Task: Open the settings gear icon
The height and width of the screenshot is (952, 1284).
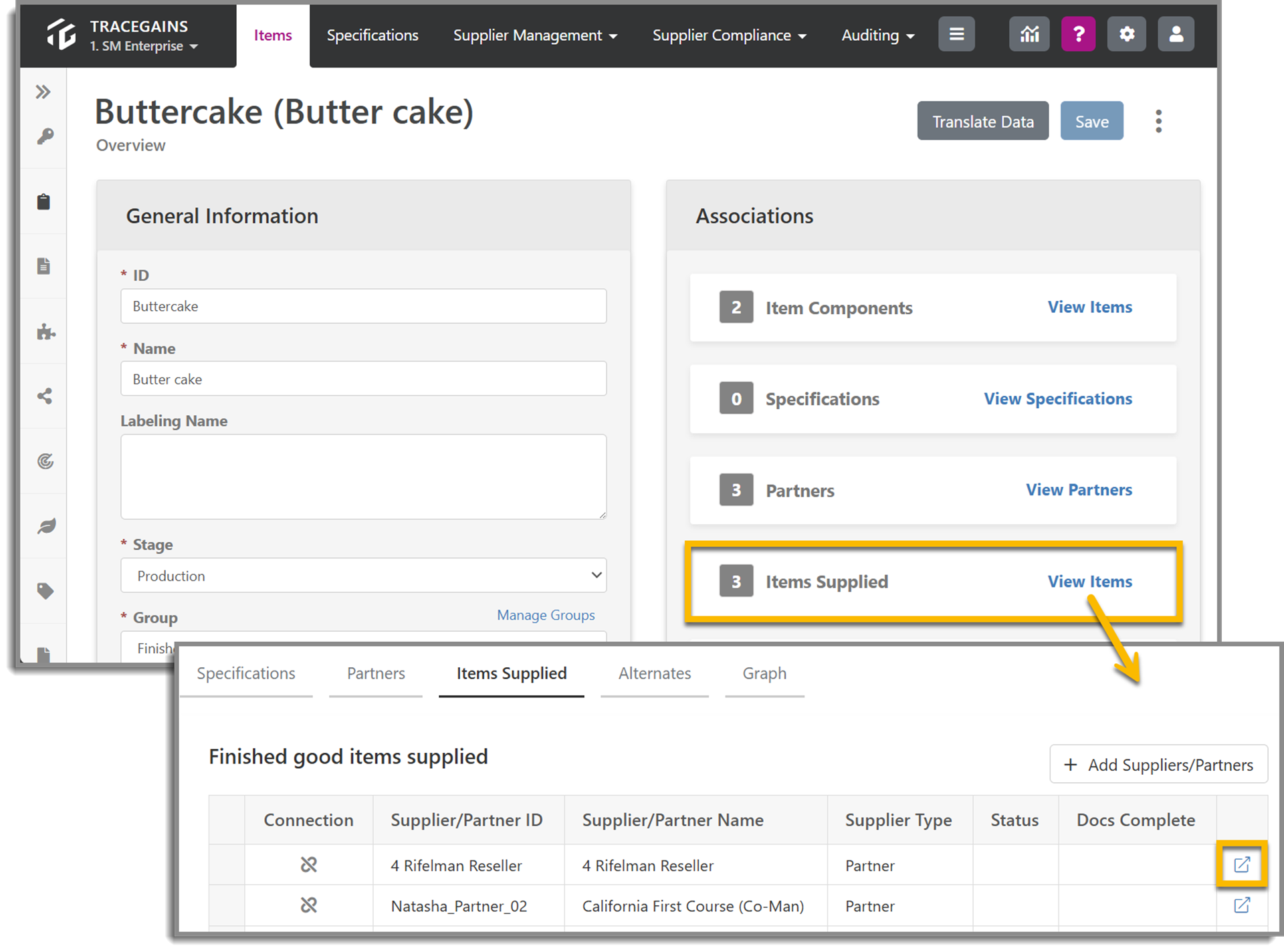Action: [x=1127, y=34]
